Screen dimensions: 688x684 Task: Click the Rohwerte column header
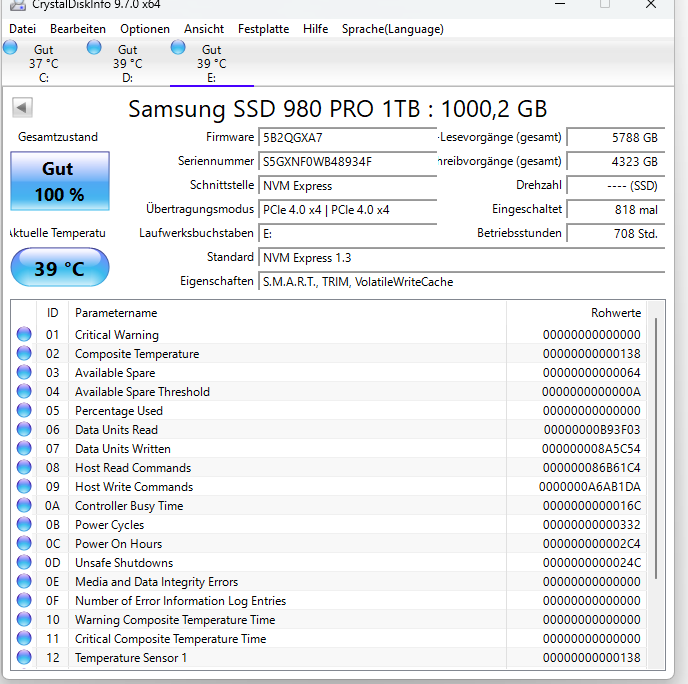pyautogui.click(x=577, y=313)
